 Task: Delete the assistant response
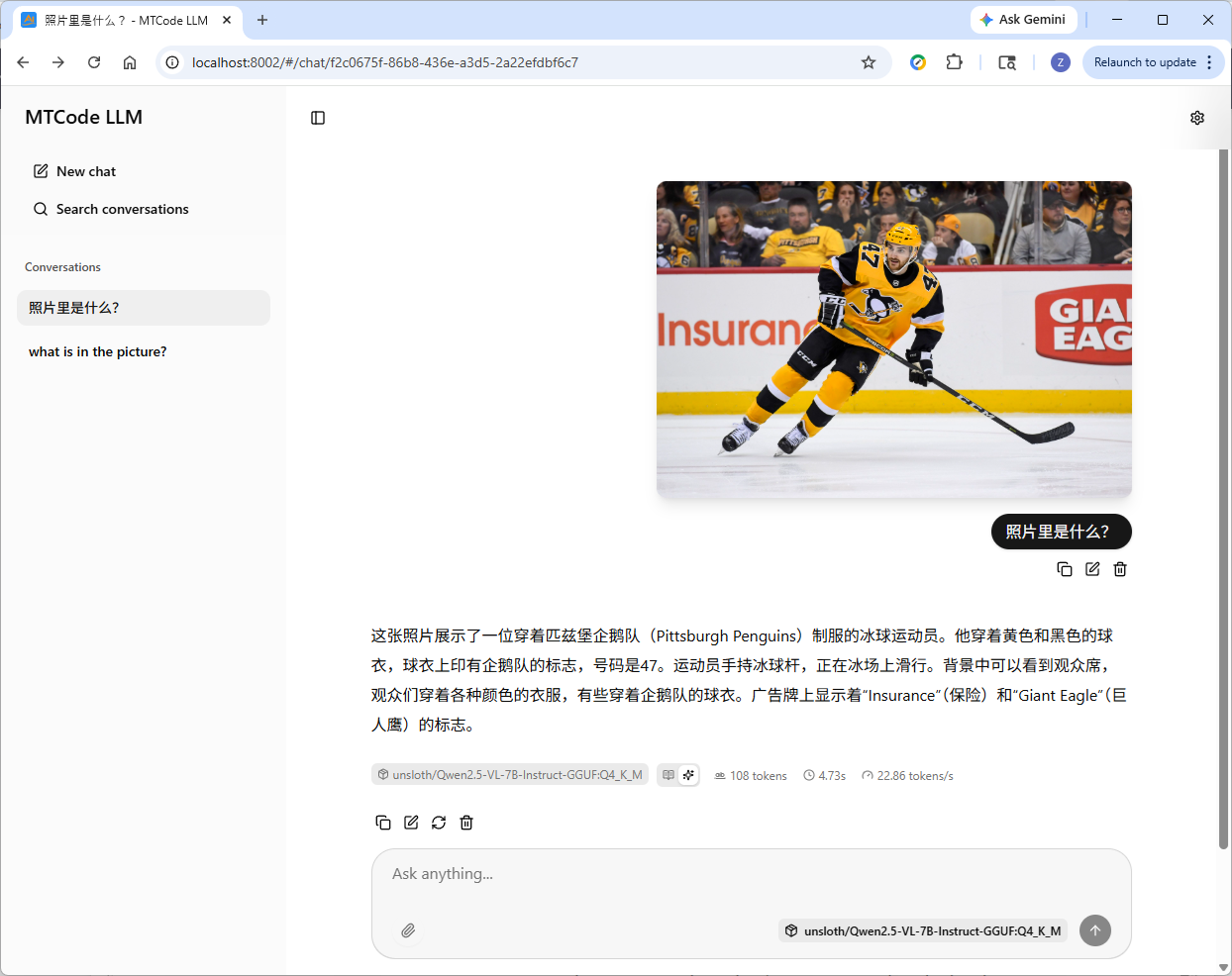[x=466, y=823]
